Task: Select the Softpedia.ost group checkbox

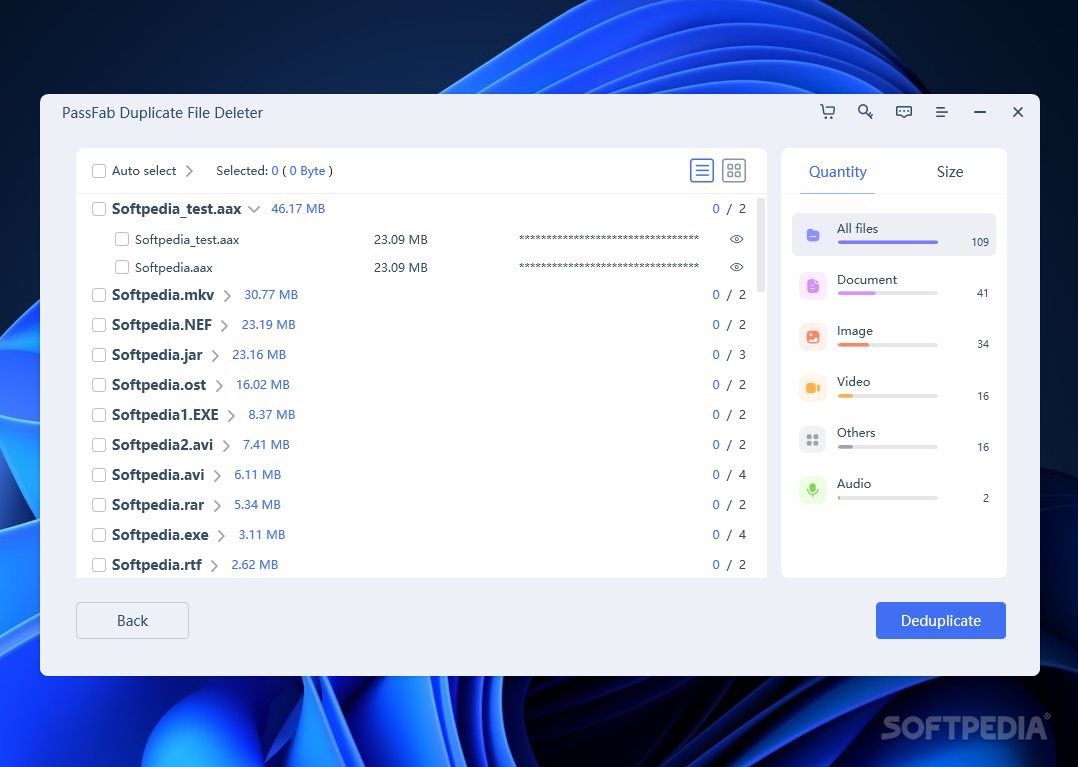Action: pyautogui.click(x=99, y=385)
